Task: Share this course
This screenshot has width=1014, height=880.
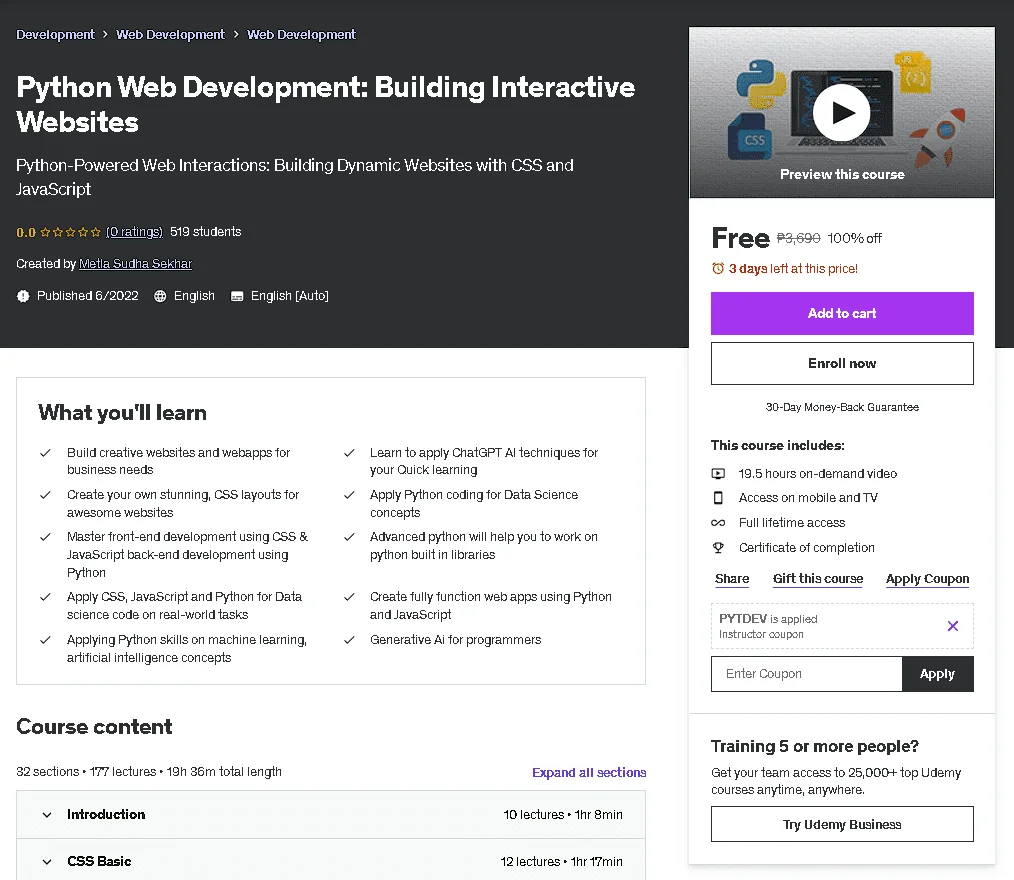Action: pos(732,579)
